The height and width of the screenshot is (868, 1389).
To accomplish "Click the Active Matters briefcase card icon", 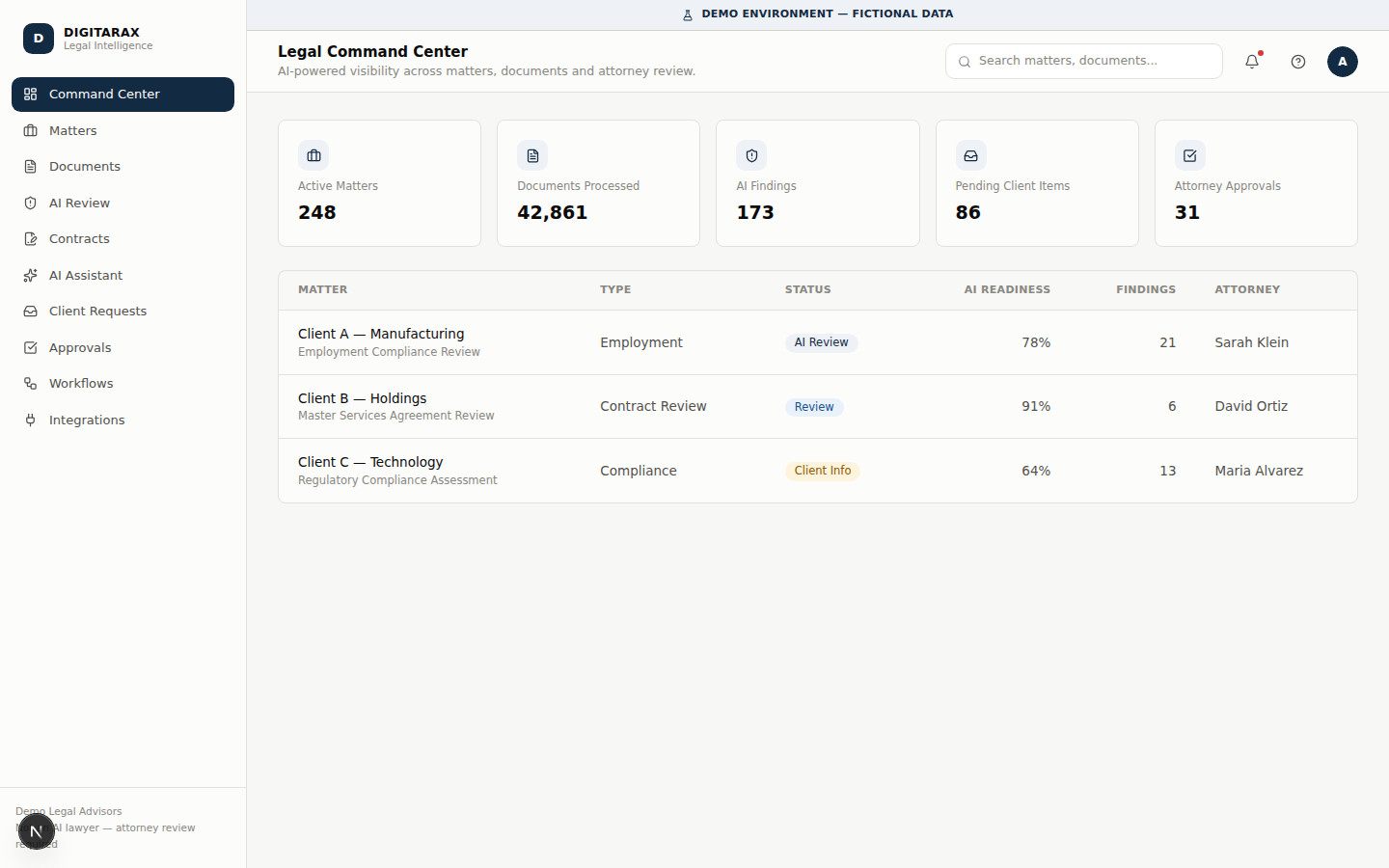I will click(313, 155).
